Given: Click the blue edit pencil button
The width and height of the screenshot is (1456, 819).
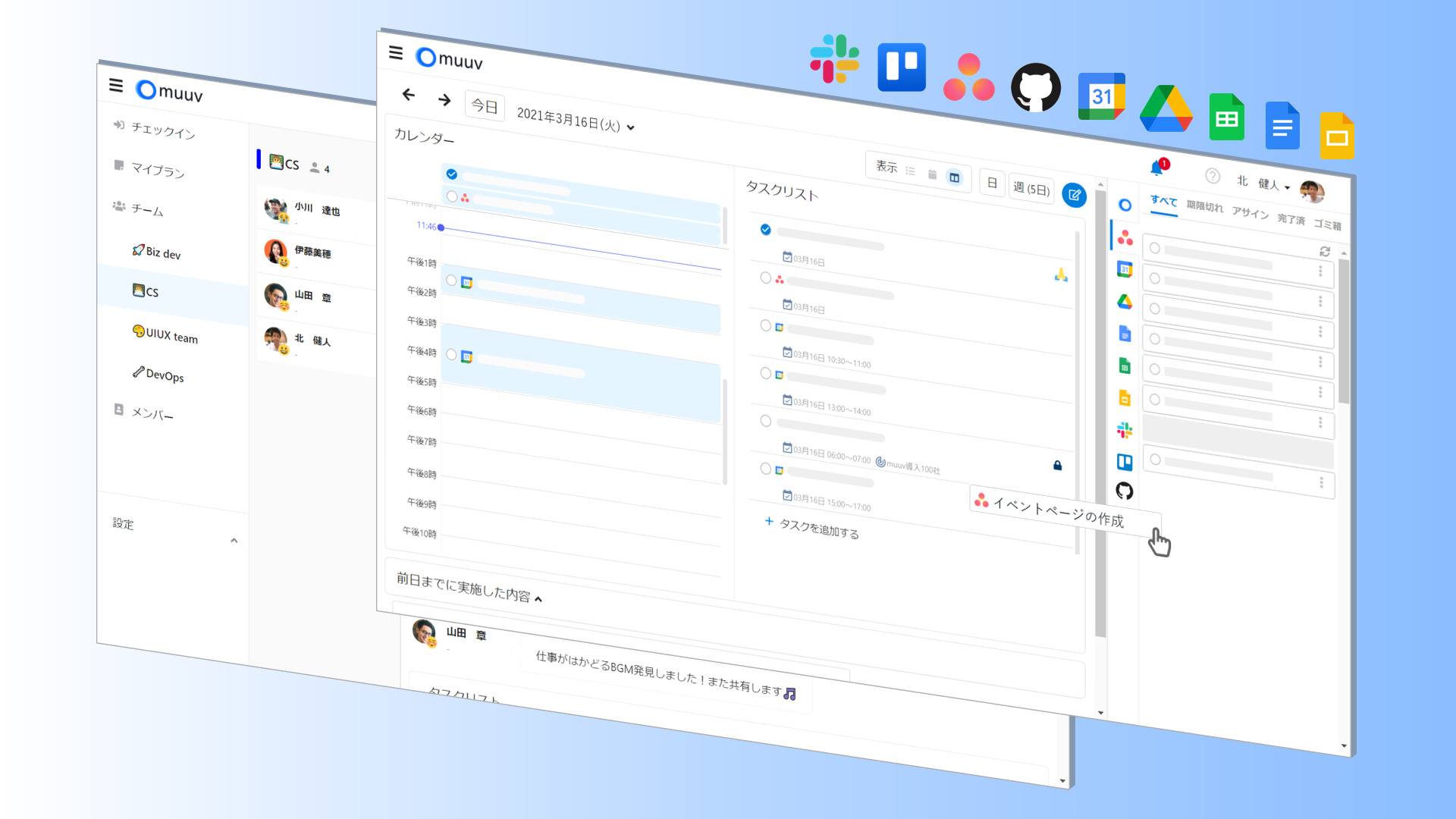Looking at the screenshot, I should pyautogui.click(x=1074, y=195).
